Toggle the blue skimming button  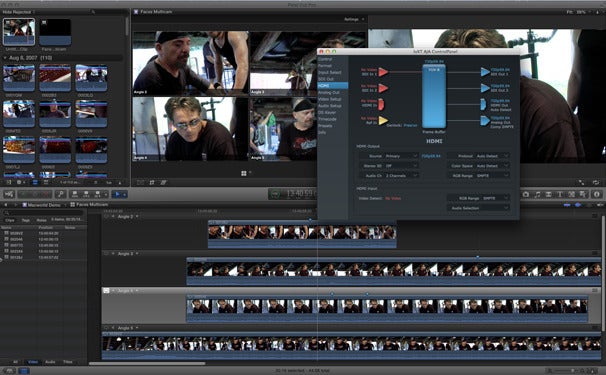(567, 205)
